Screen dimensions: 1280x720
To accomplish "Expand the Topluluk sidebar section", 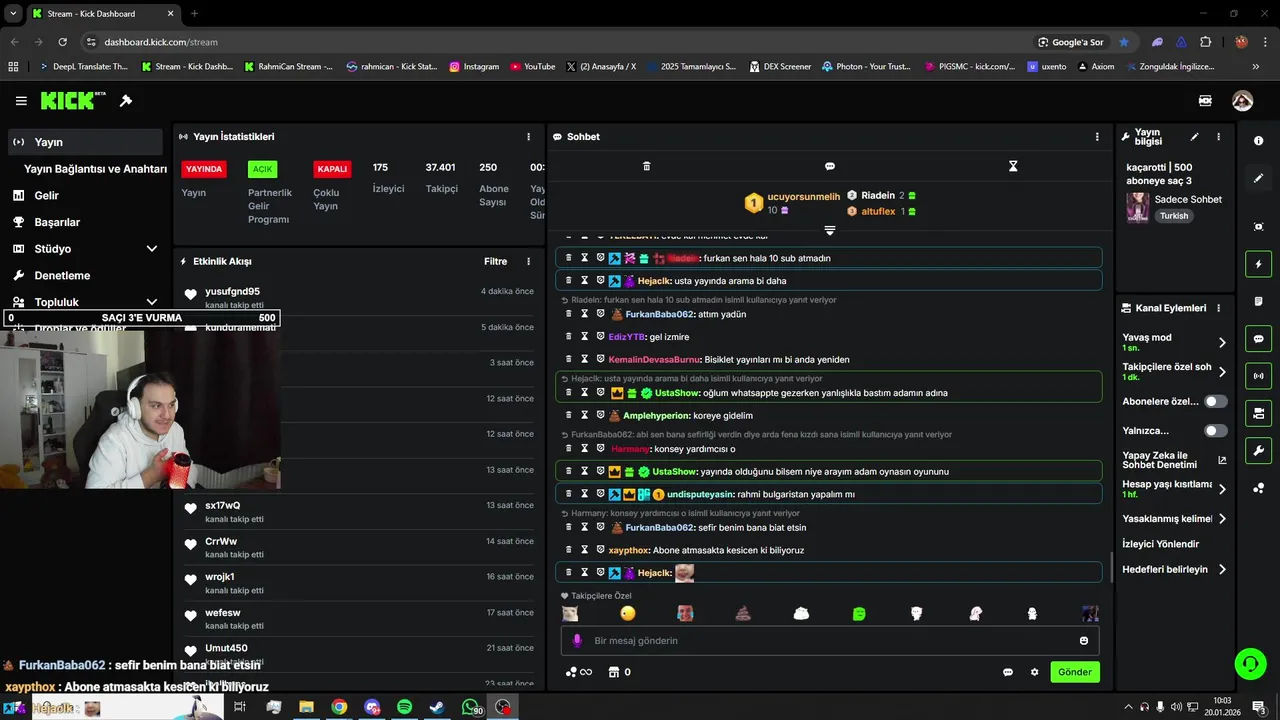I will click(152, 302).
